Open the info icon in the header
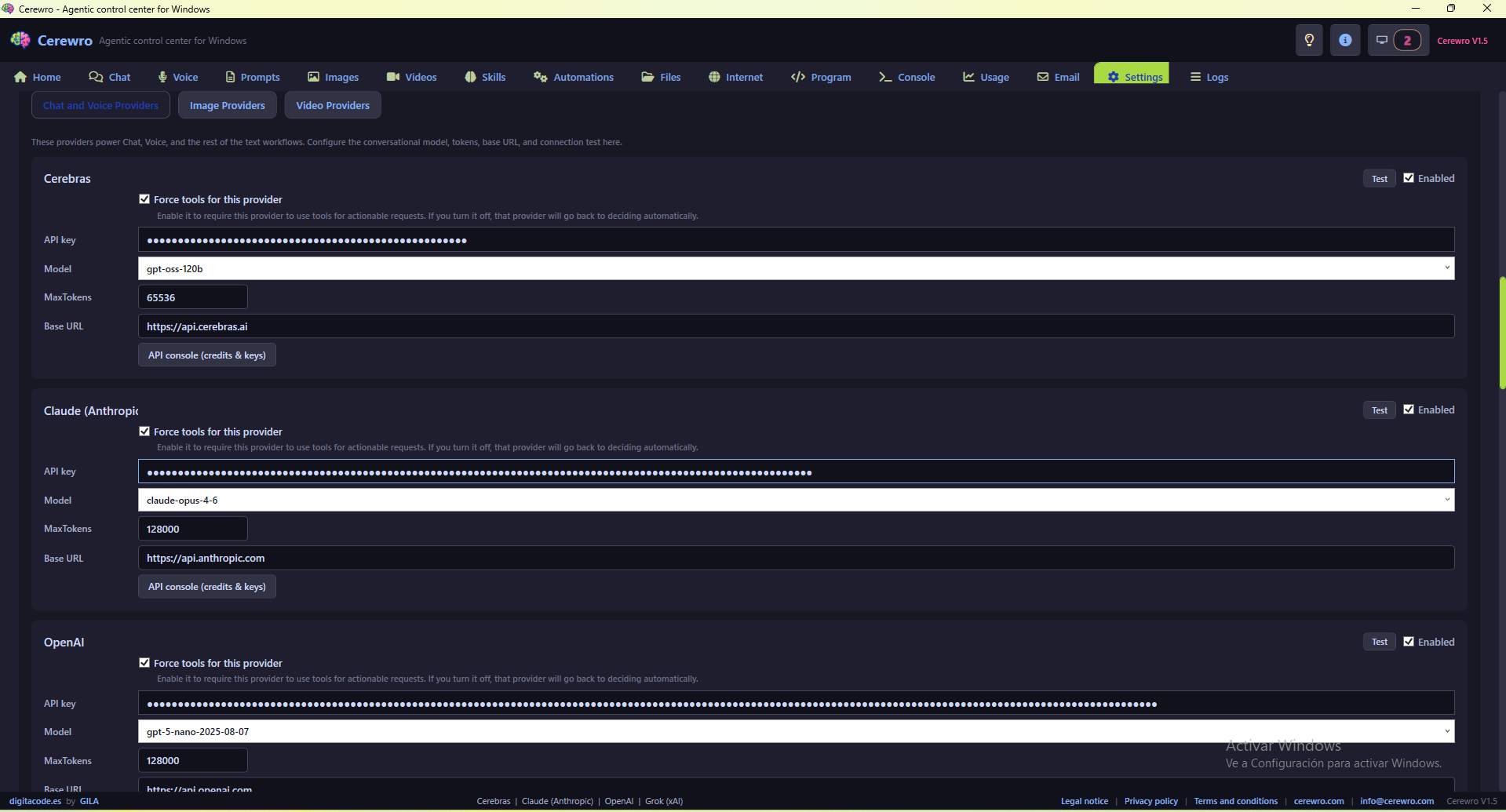Screen dimensions: 1506x812 tap(1345, 40)
